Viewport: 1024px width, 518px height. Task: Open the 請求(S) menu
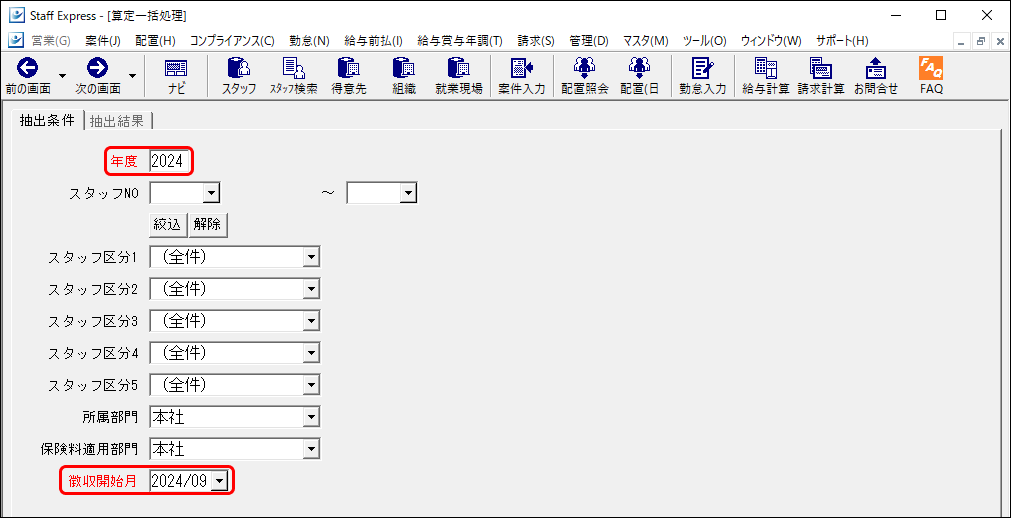tap(536, 40)
